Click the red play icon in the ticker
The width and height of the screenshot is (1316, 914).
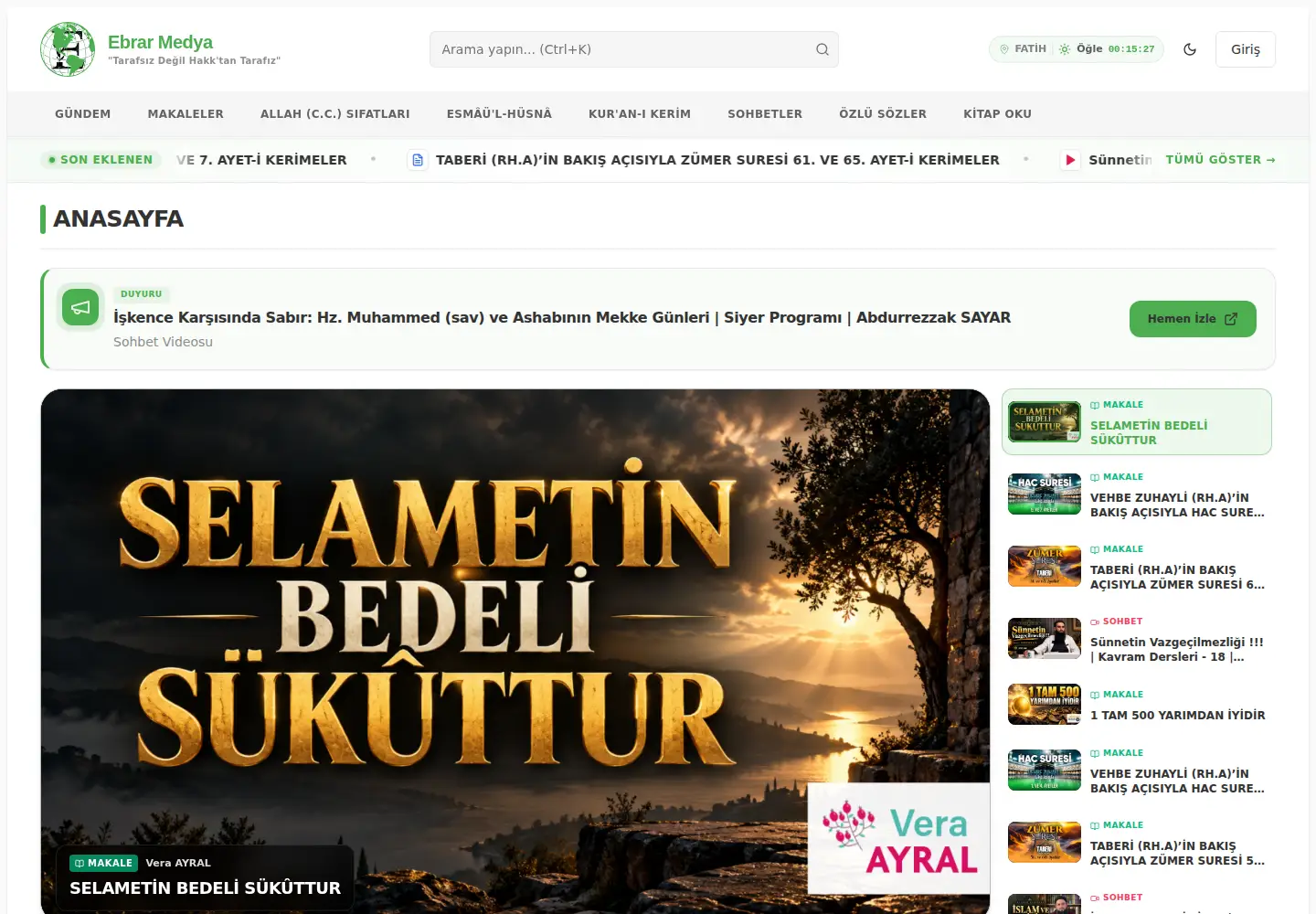pyautogui.click(x=1069, y=160)
